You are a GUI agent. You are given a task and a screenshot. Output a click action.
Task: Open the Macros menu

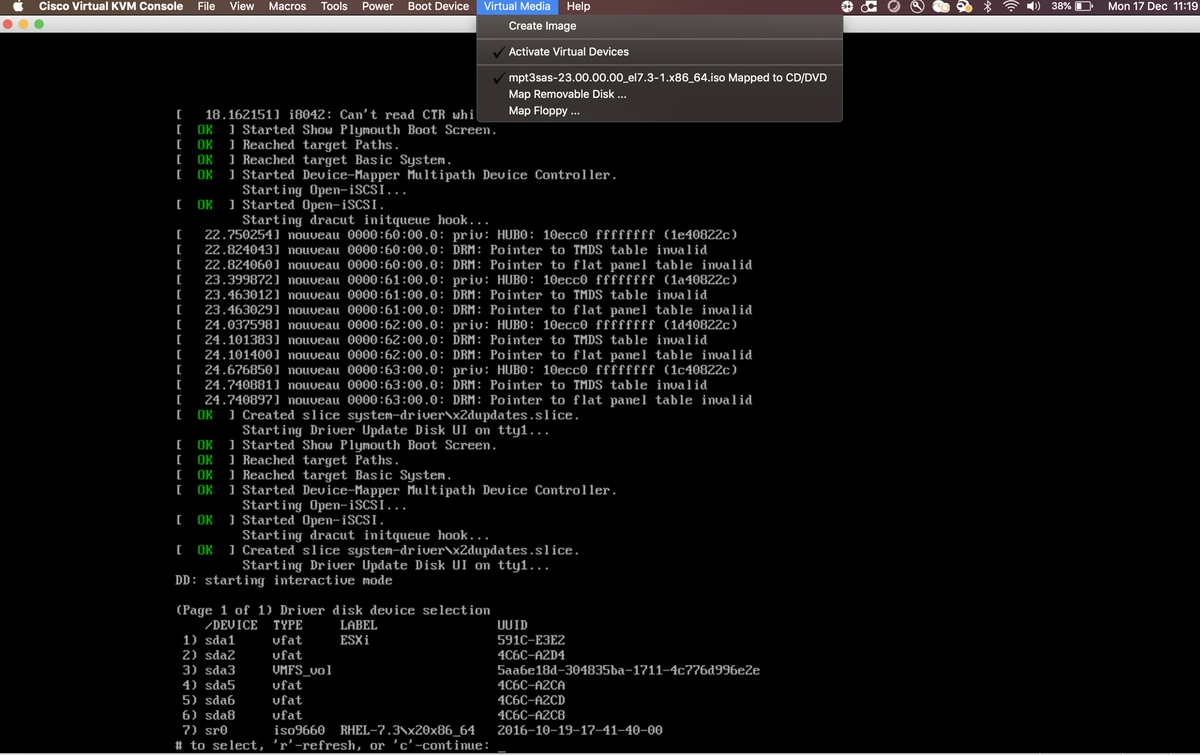click(x=288, y=6)
